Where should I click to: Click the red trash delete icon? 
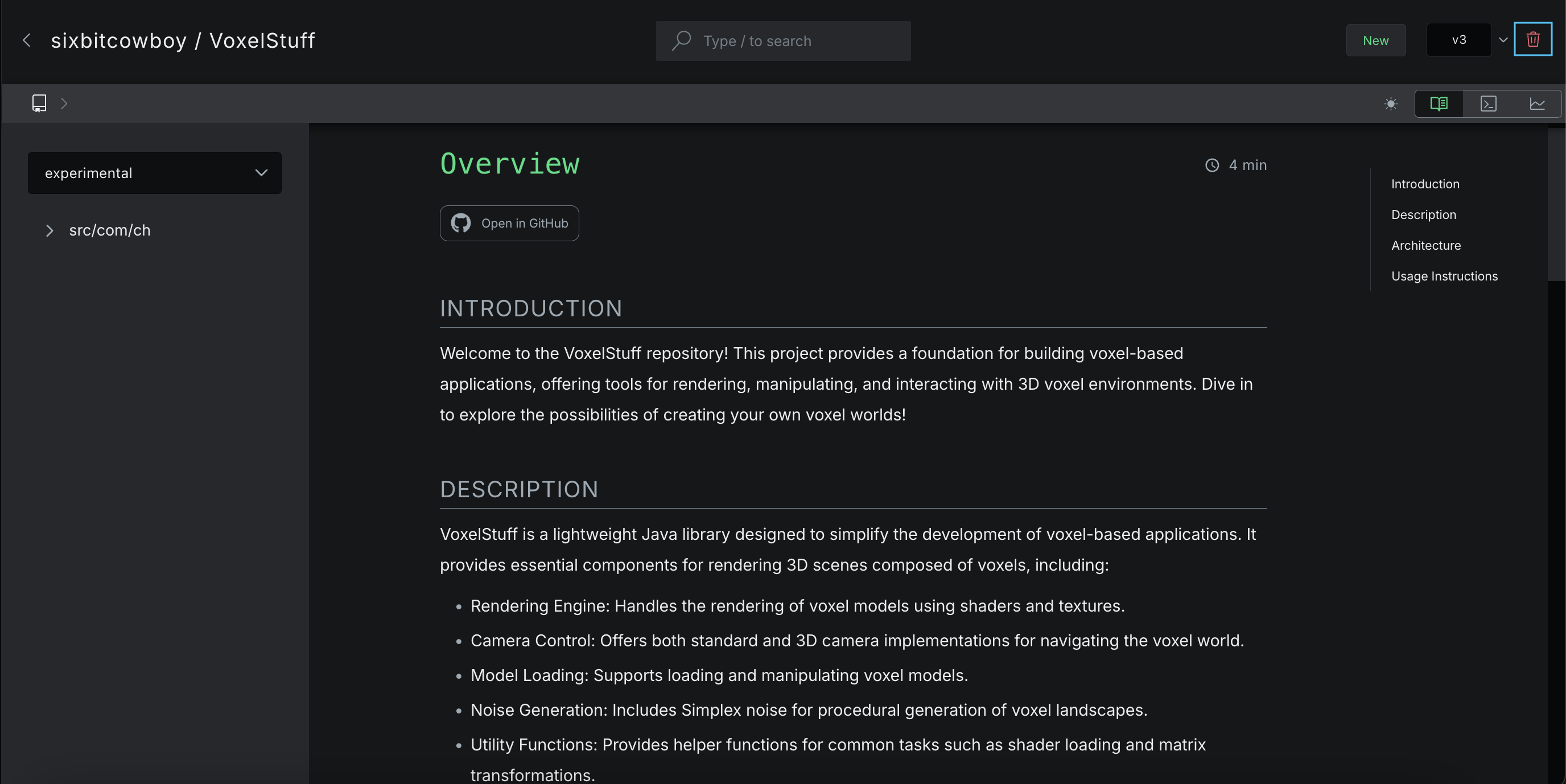click(x=1532, y=39)
